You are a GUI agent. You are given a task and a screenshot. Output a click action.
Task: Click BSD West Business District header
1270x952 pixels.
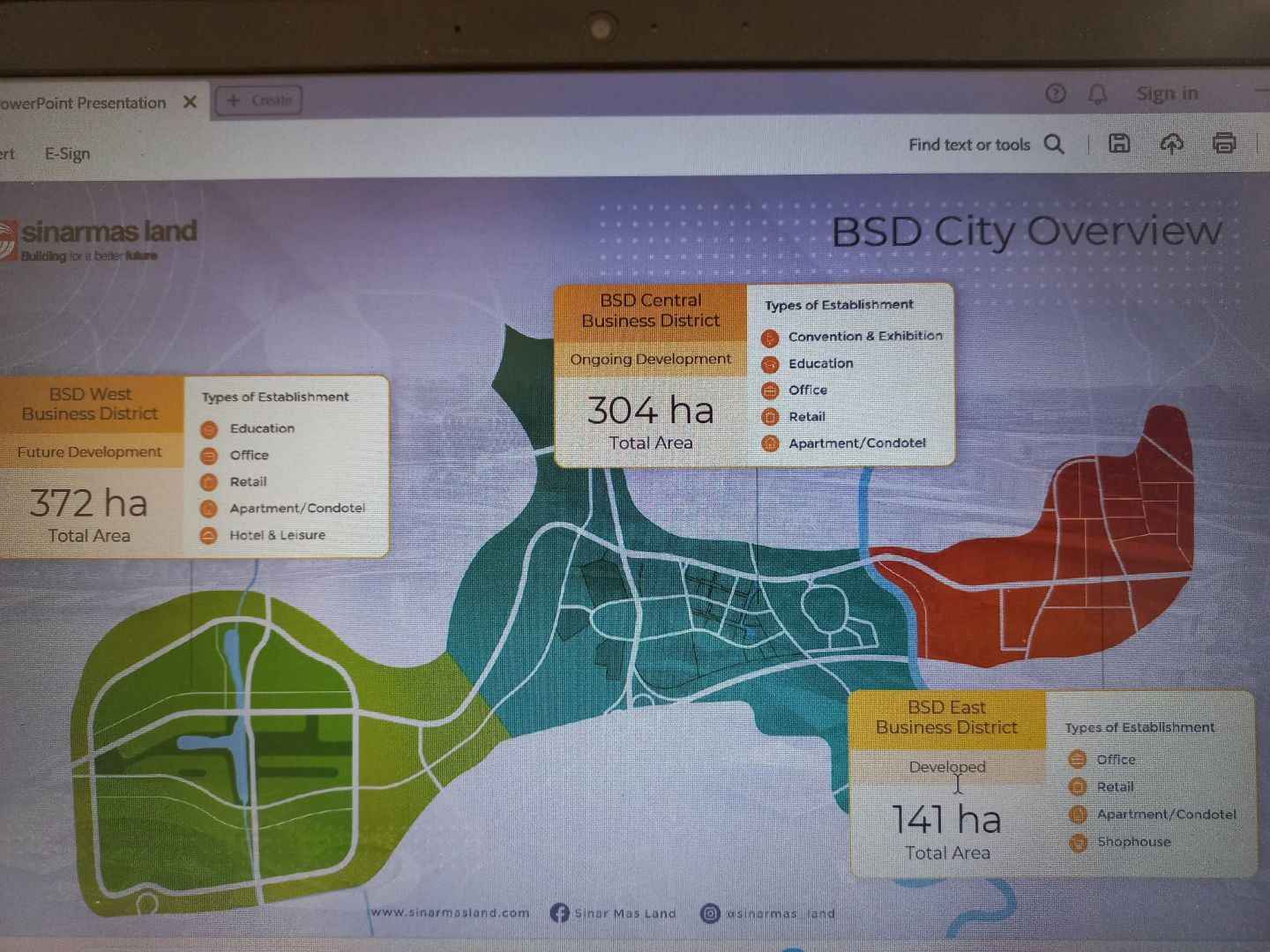90,404
